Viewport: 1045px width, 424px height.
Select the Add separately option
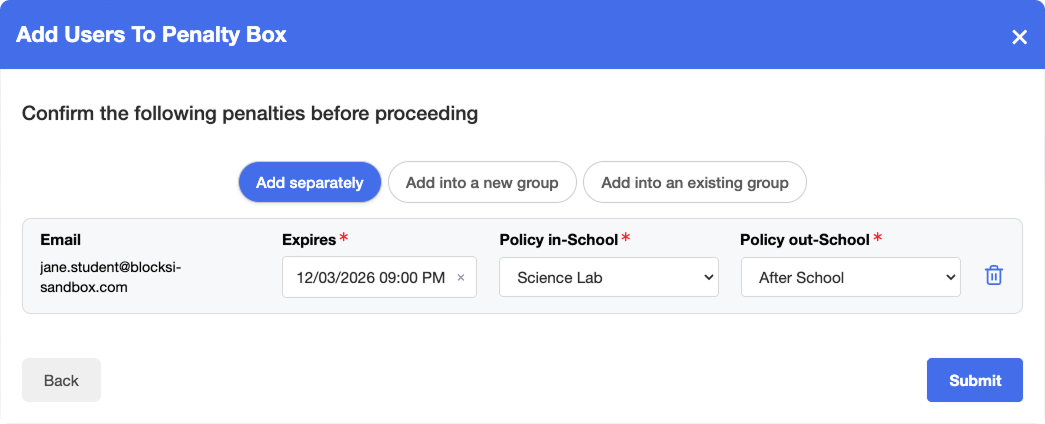point(310,182)
